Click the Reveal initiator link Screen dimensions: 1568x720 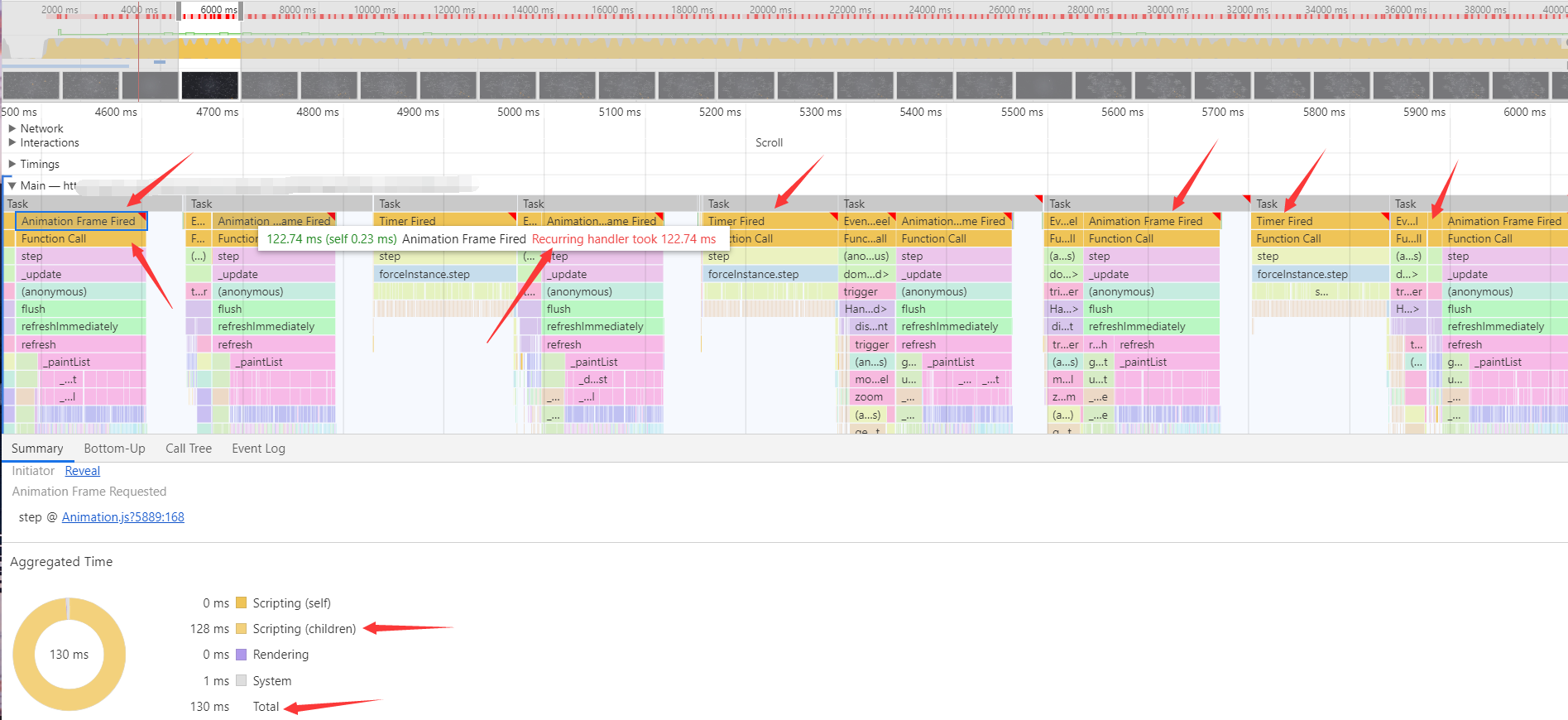pyautogui.click(x=83, y=471)
